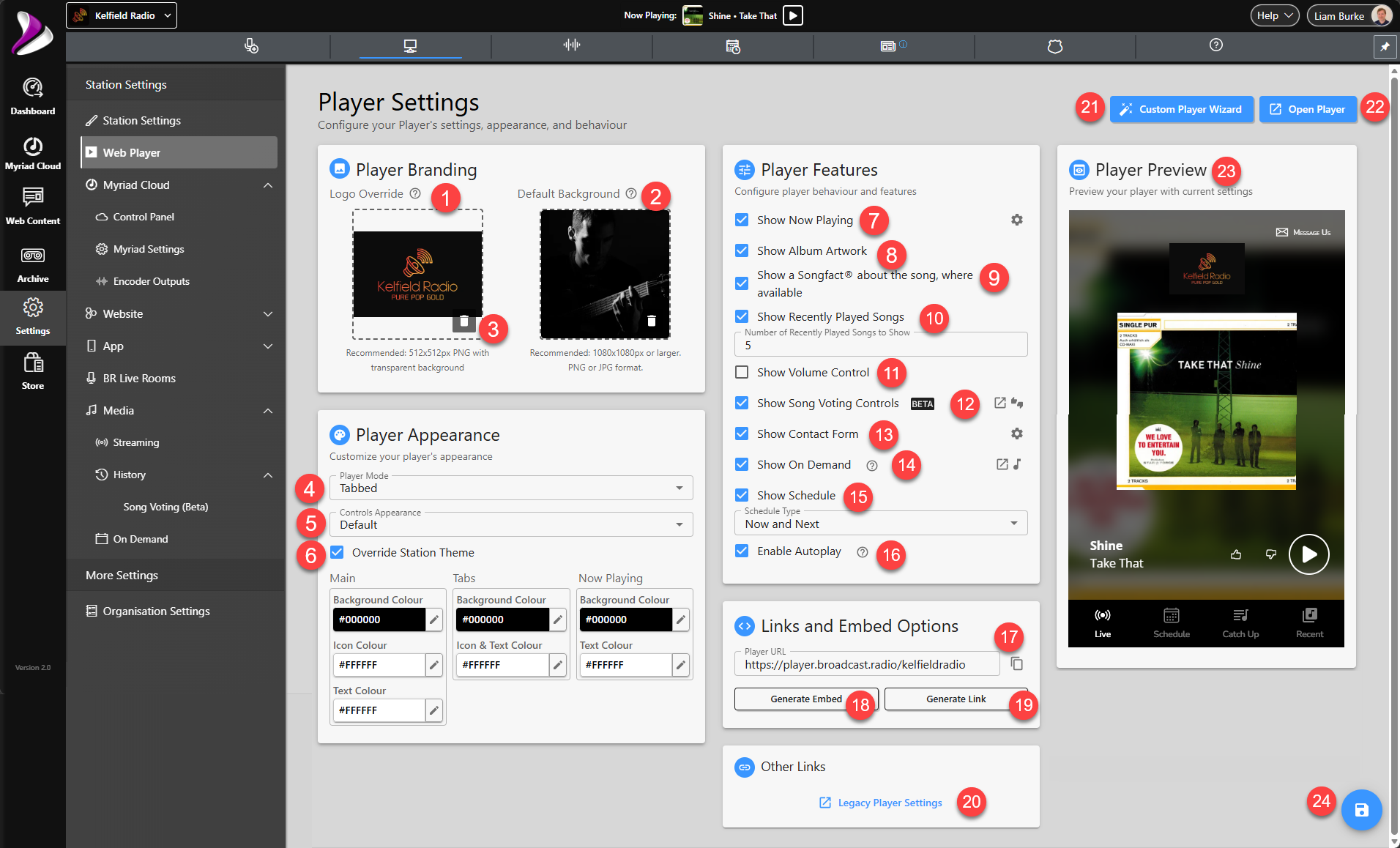
Task: Click the Generate Embed button
Action: tap(805, 699)
